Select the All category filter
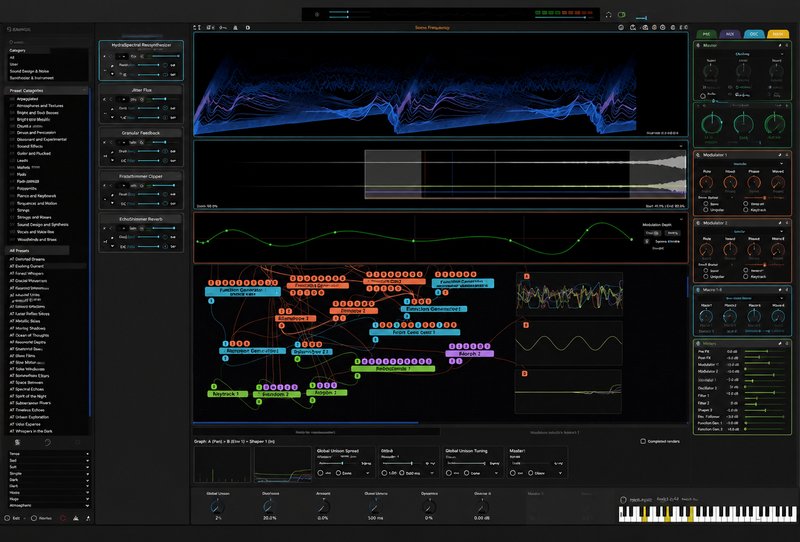 click(47, 58)
